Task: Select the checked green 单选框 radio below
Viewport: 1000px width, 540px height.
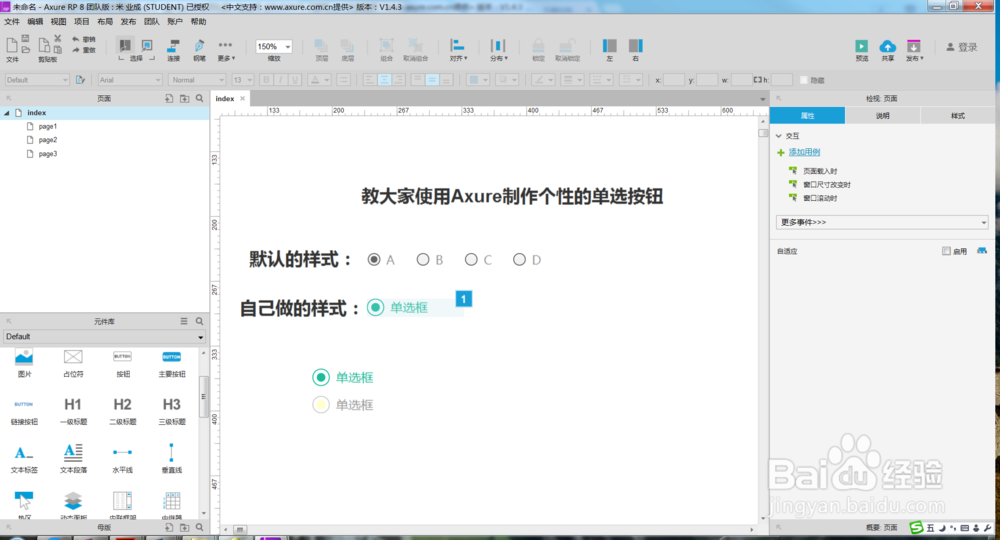Action: (x=321, y=377)
